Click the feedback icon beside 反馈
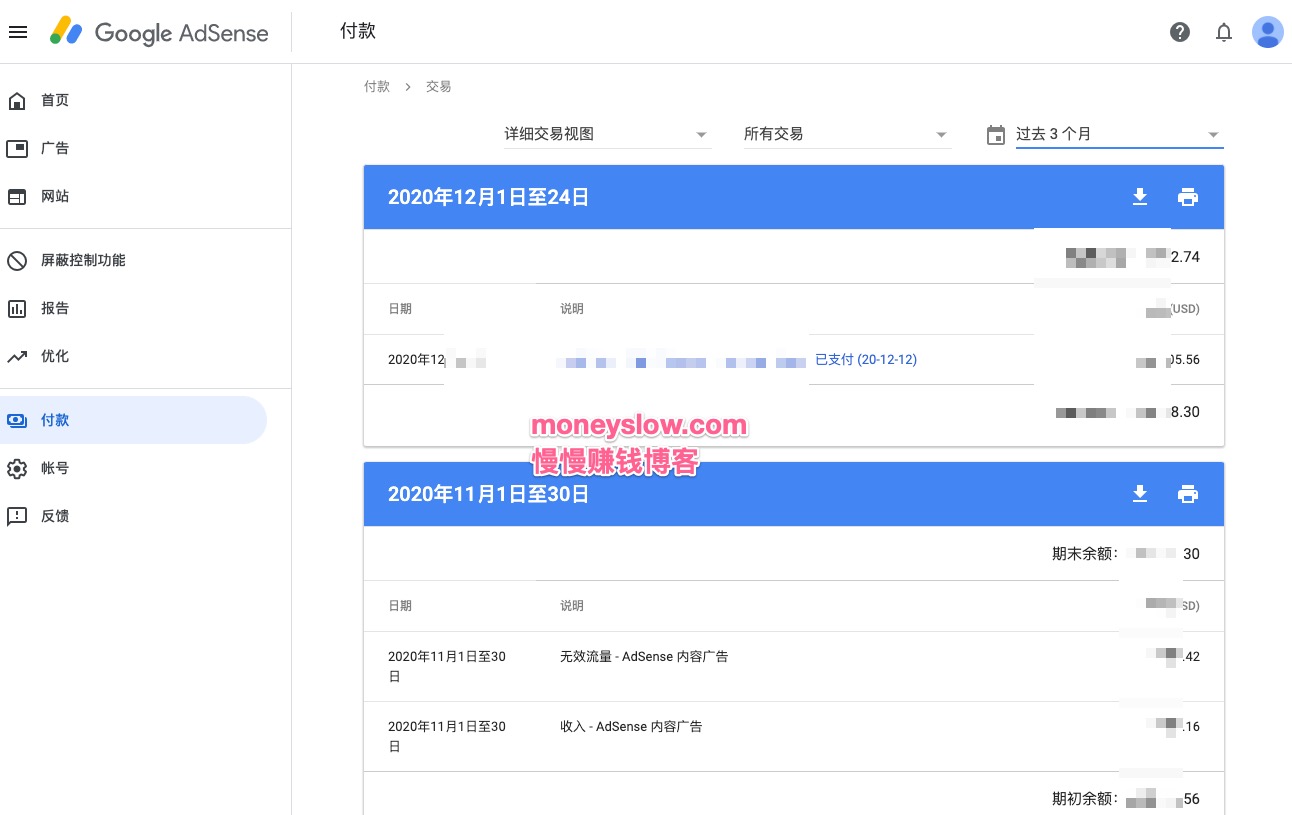The height and width of the screenshot is (815, 1292). (x=17, y=516)
